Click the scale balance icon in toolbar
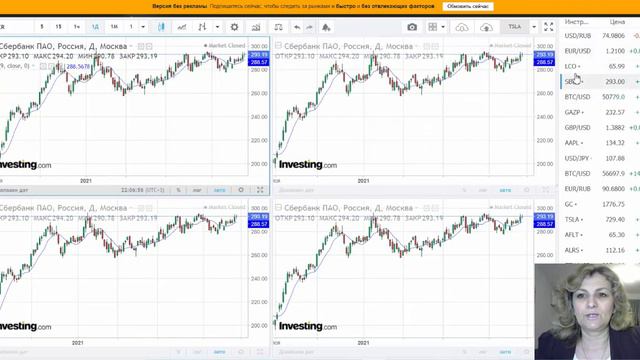 [278, 27]
